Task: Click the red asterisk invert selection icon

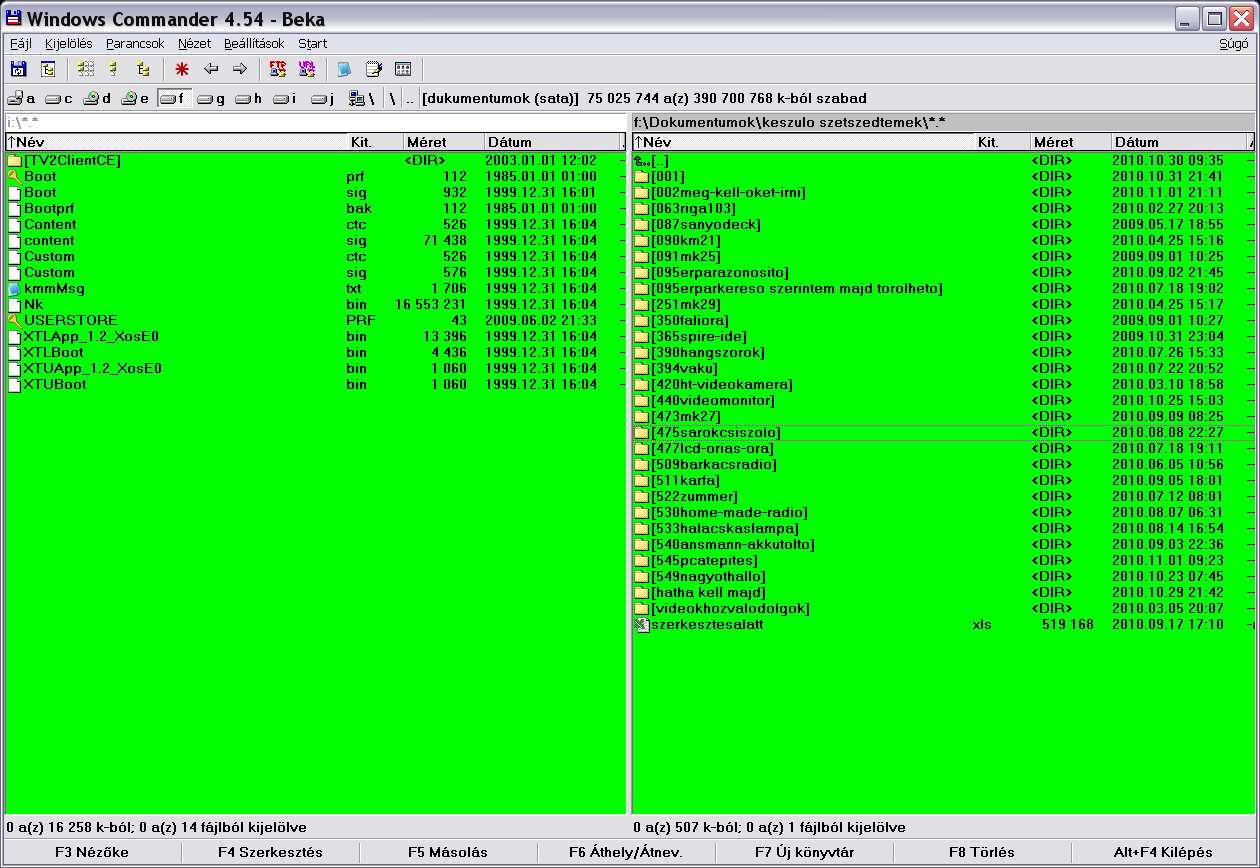Action: point(181,69)
